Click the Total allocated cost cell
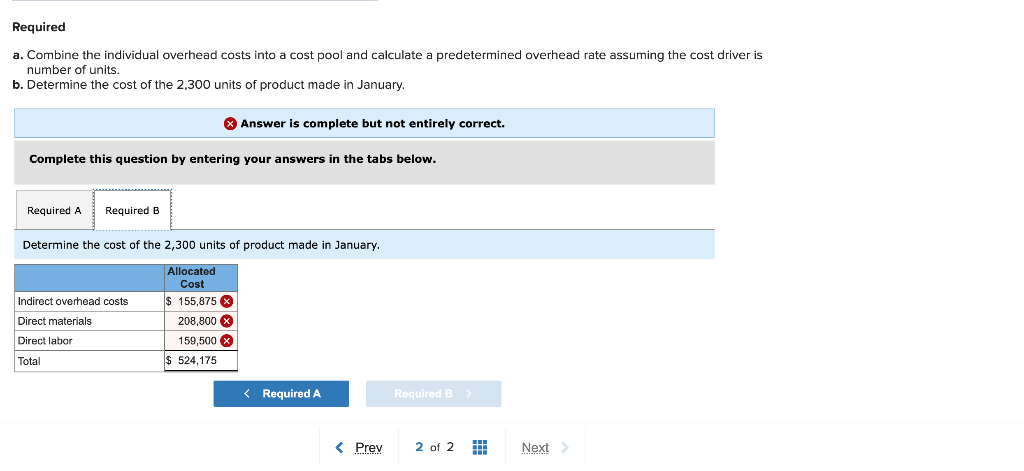 click(x=200, y=361)
